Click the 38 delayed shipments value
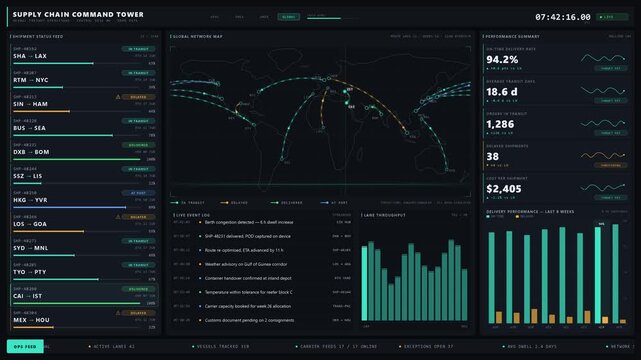This screenshot has width=641, height=360. click(493, 157)
